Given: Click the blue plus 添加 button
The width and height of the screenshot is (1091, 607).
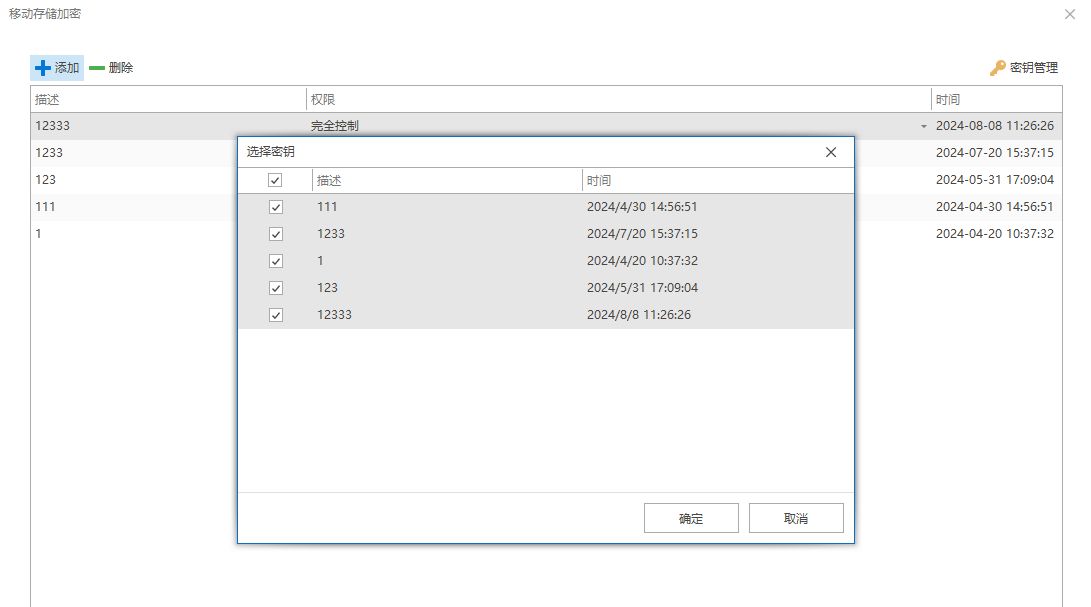Looking at the screenshot, I should point(57,68).
